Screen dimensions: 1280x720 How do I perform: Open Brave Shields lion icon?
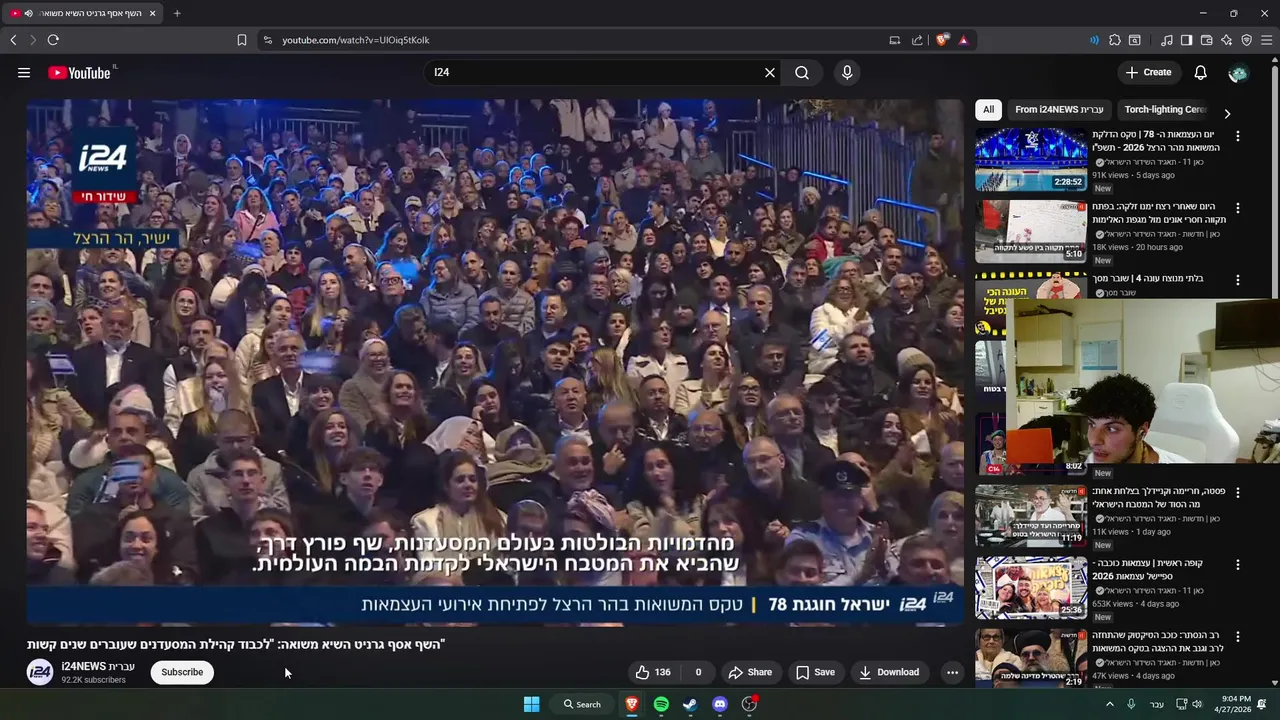(x=942, y=40)
